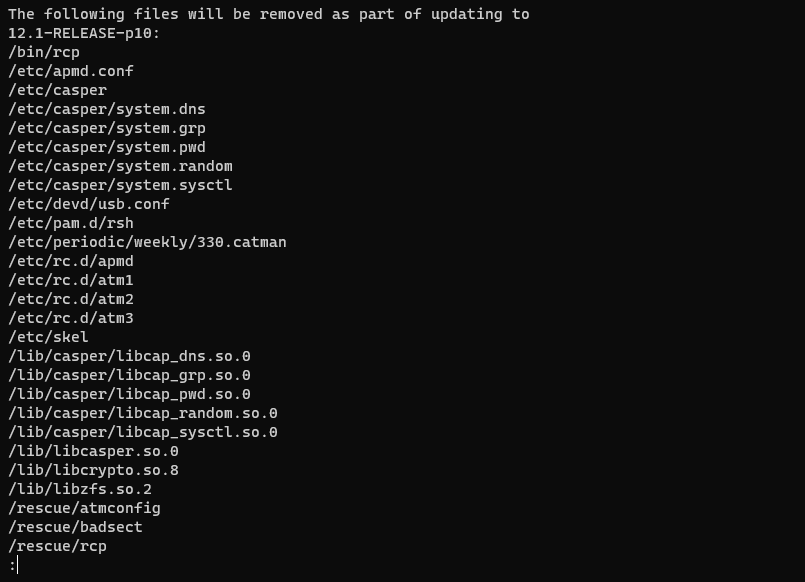Screen dimensions: 805x582
Task: Select the /etc/devd/usb.conf line
Action: coord(89,204)
